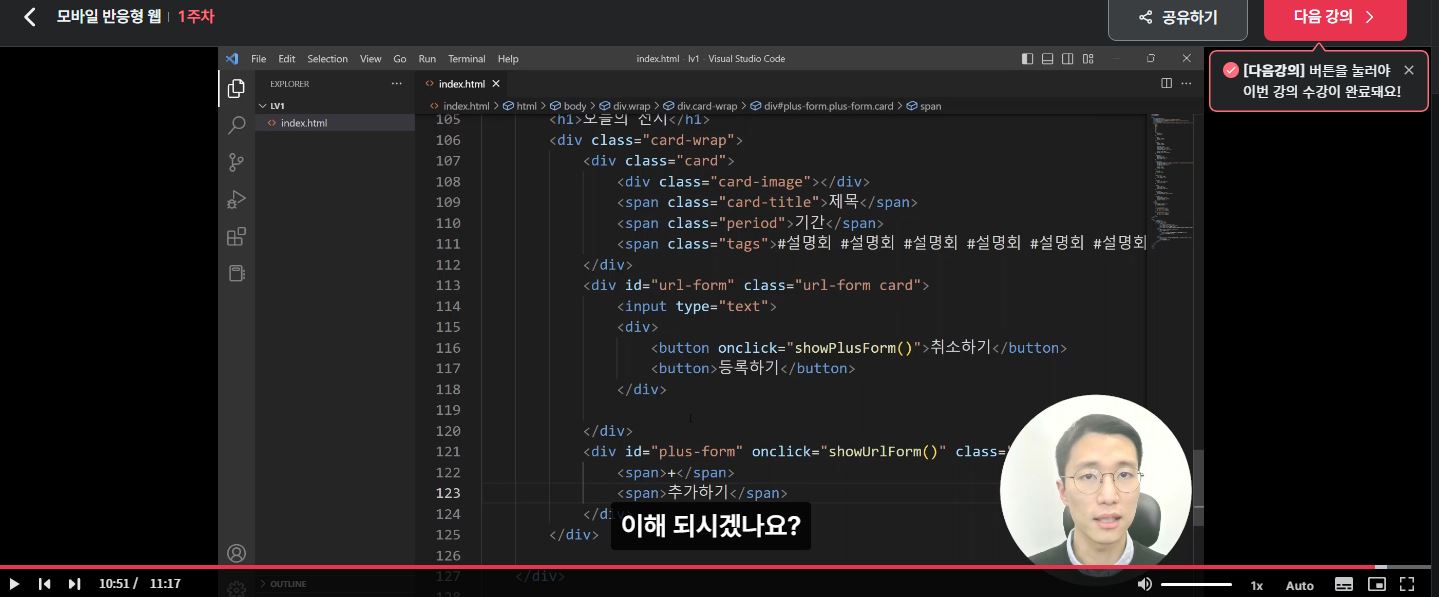Click the input type="text" code on line 114
1439x597 pixels.
point(696,306)
